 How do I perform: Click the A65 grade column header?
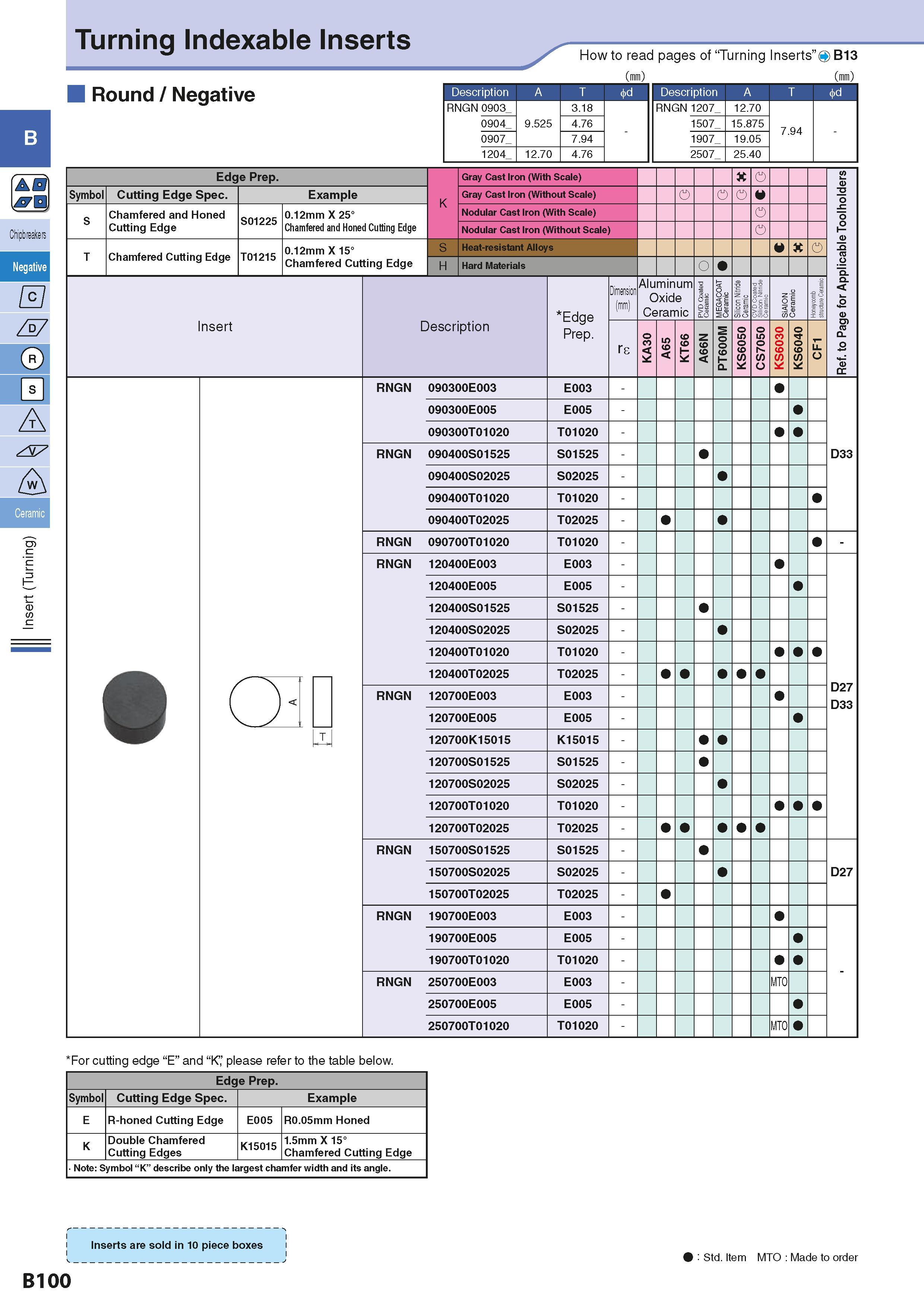tap(665, 348)
